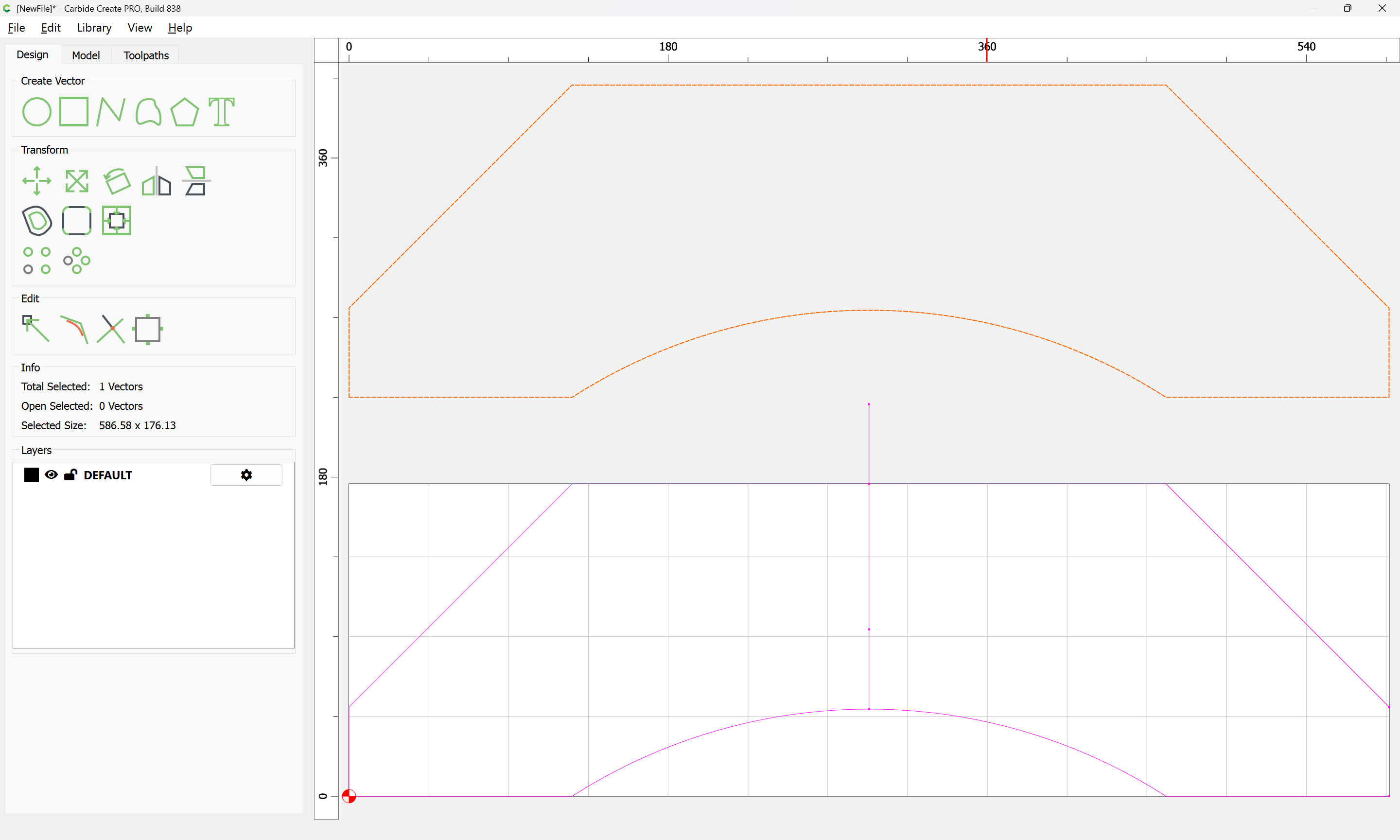This screenshot has height=840, width=1400.
Task: Open the Resize transform tool
Action: tap(76, 181)
